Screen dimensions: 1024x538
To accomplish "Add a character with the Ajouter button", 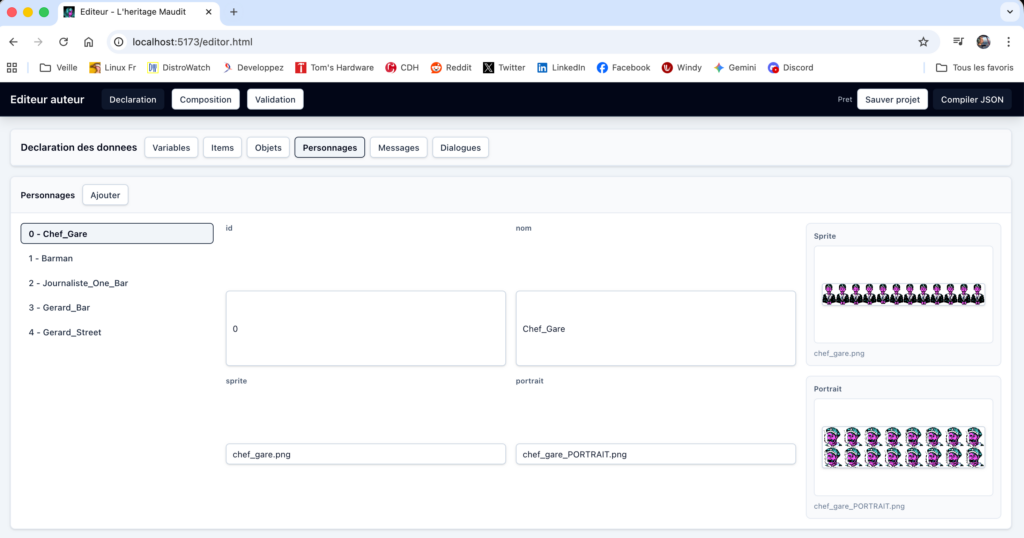I will (105, 195).
